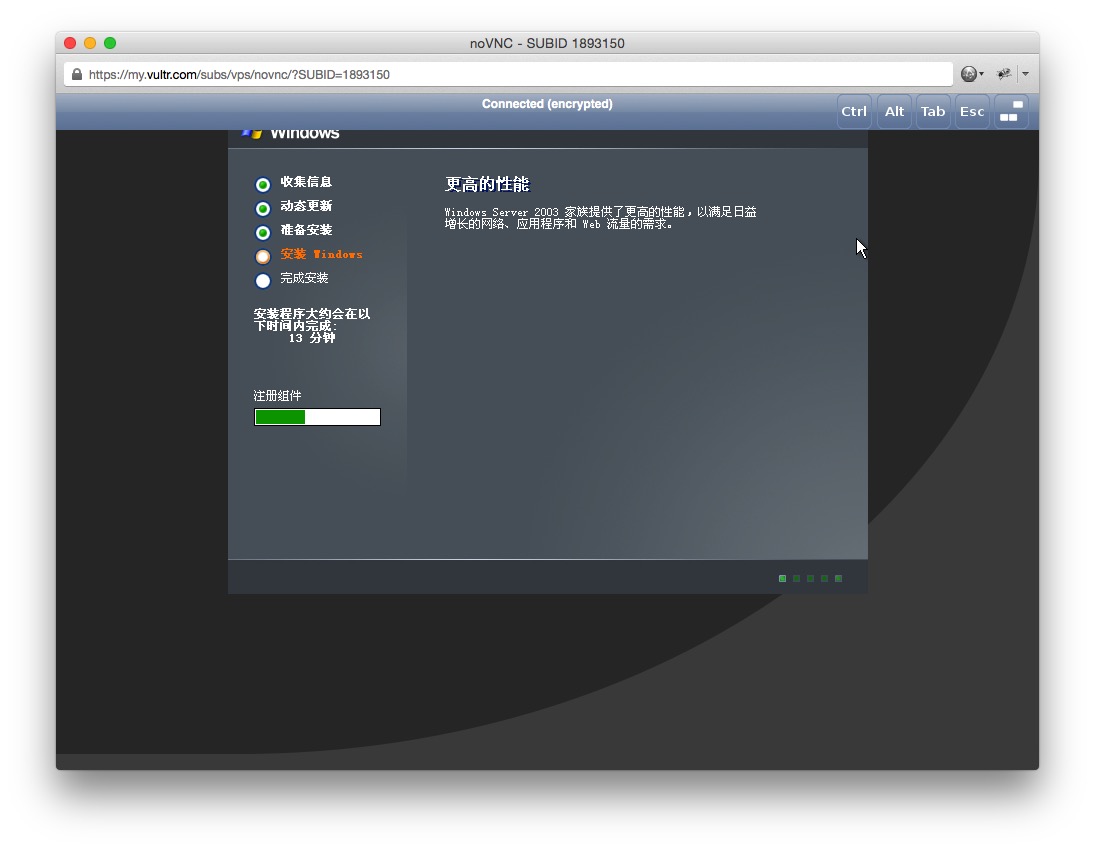Click the lock icon in the address bar
This screenshot has width=1095, height=850.
click(77, 74)
